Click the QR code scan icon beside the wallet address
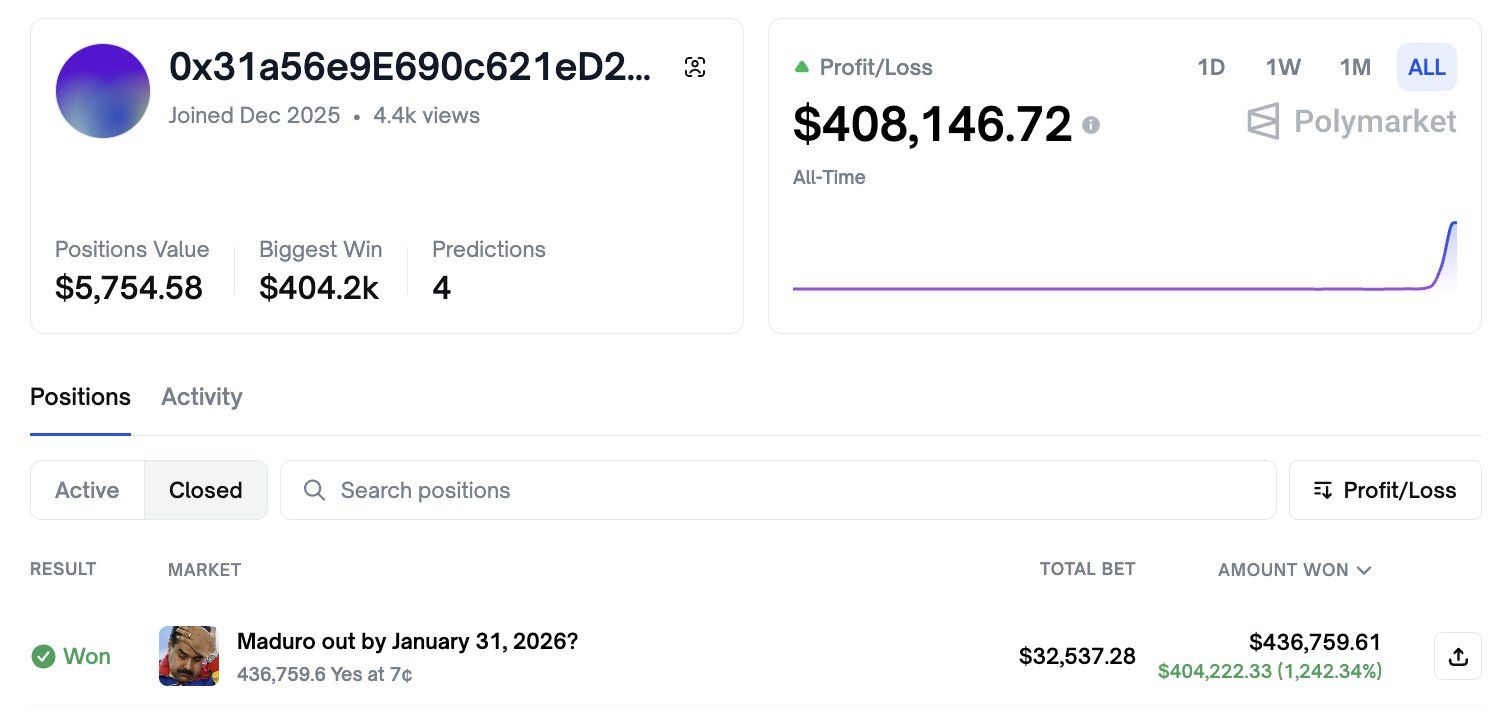 695,66
